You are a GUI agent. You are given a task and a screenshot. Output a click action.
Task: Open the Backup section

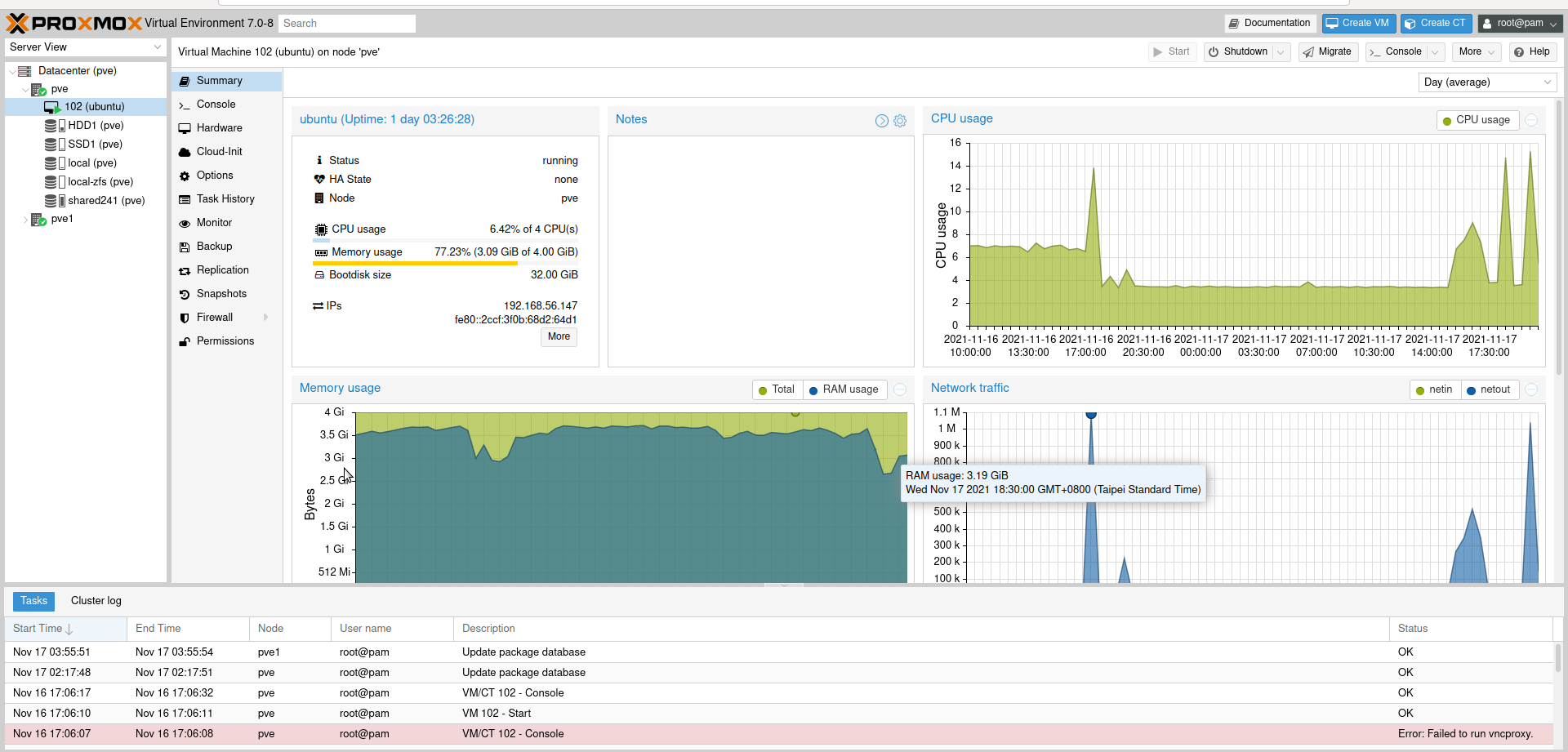pos(227,247)
